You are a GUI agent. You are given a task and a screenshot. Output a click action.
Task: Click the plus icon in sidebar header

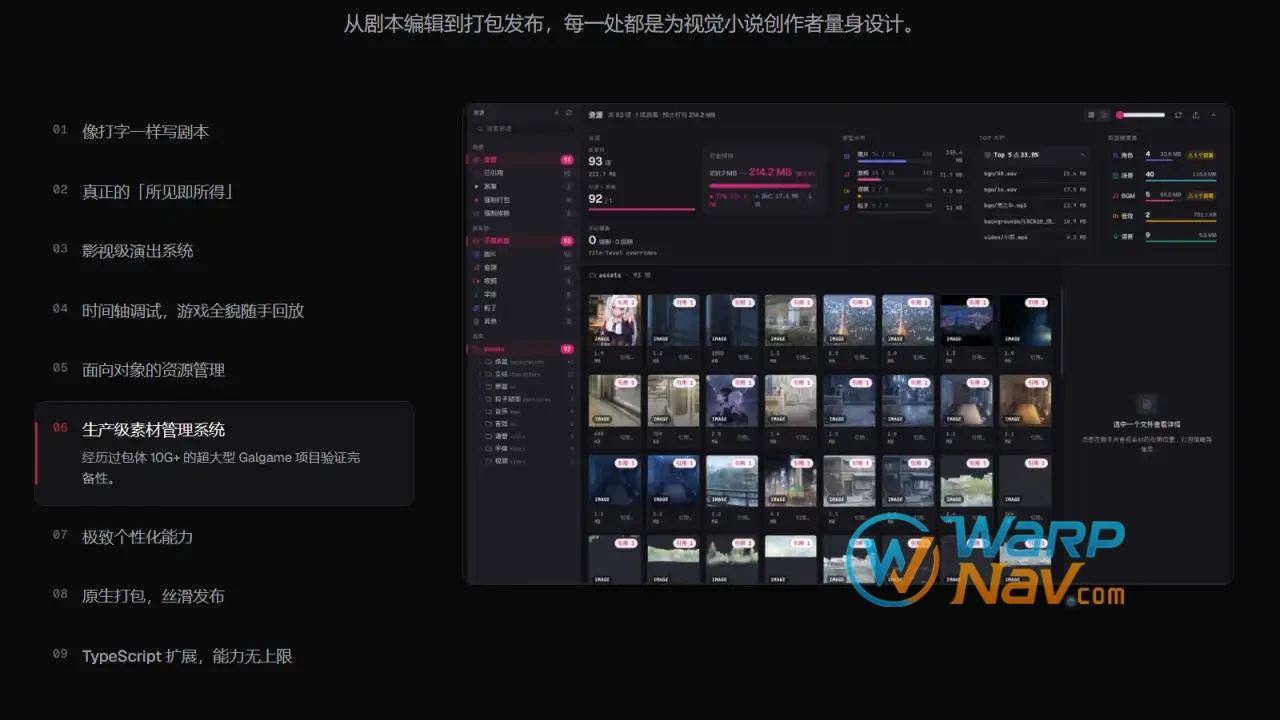(556, 112)
